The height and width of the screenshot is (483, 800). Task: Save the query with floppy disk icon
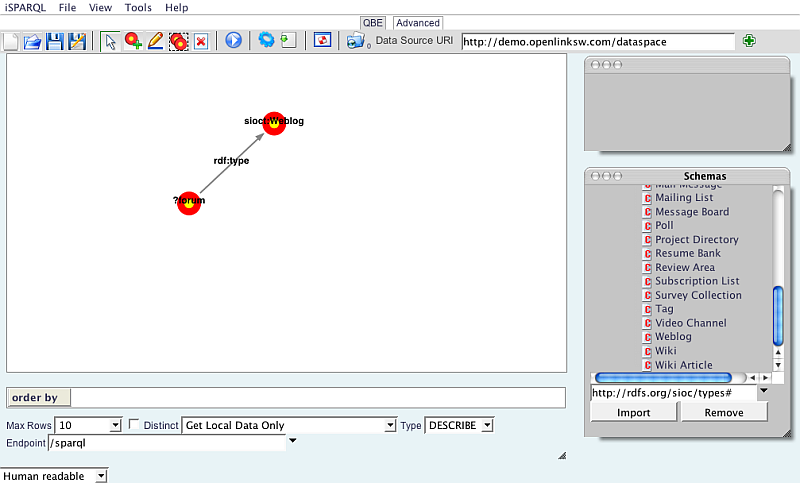pyautogui.click(x=55, y=41)
